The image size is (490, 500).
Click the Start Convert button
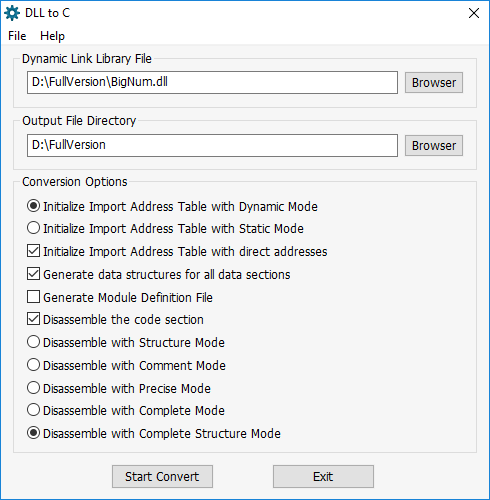point(162,477)
